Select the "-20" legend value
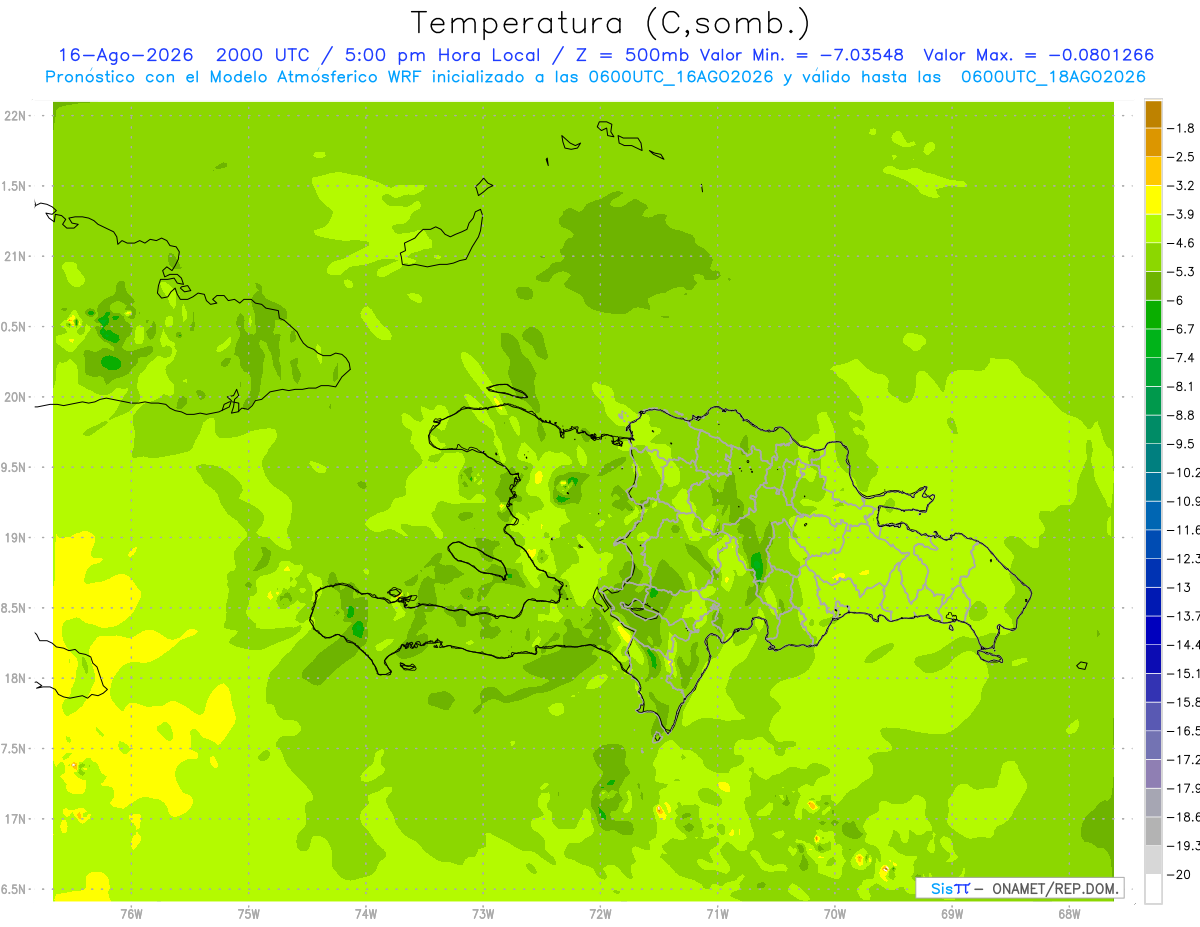The width and height of the screenshot is (1200, 927). point(1179,875)
